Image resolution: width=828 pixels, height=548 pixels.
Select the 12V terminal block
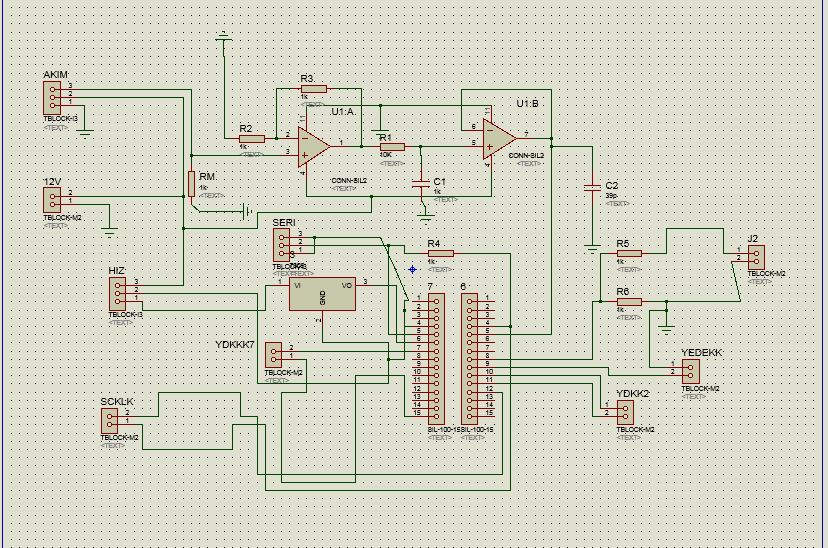pyautogui.click(x=52, y=200)
